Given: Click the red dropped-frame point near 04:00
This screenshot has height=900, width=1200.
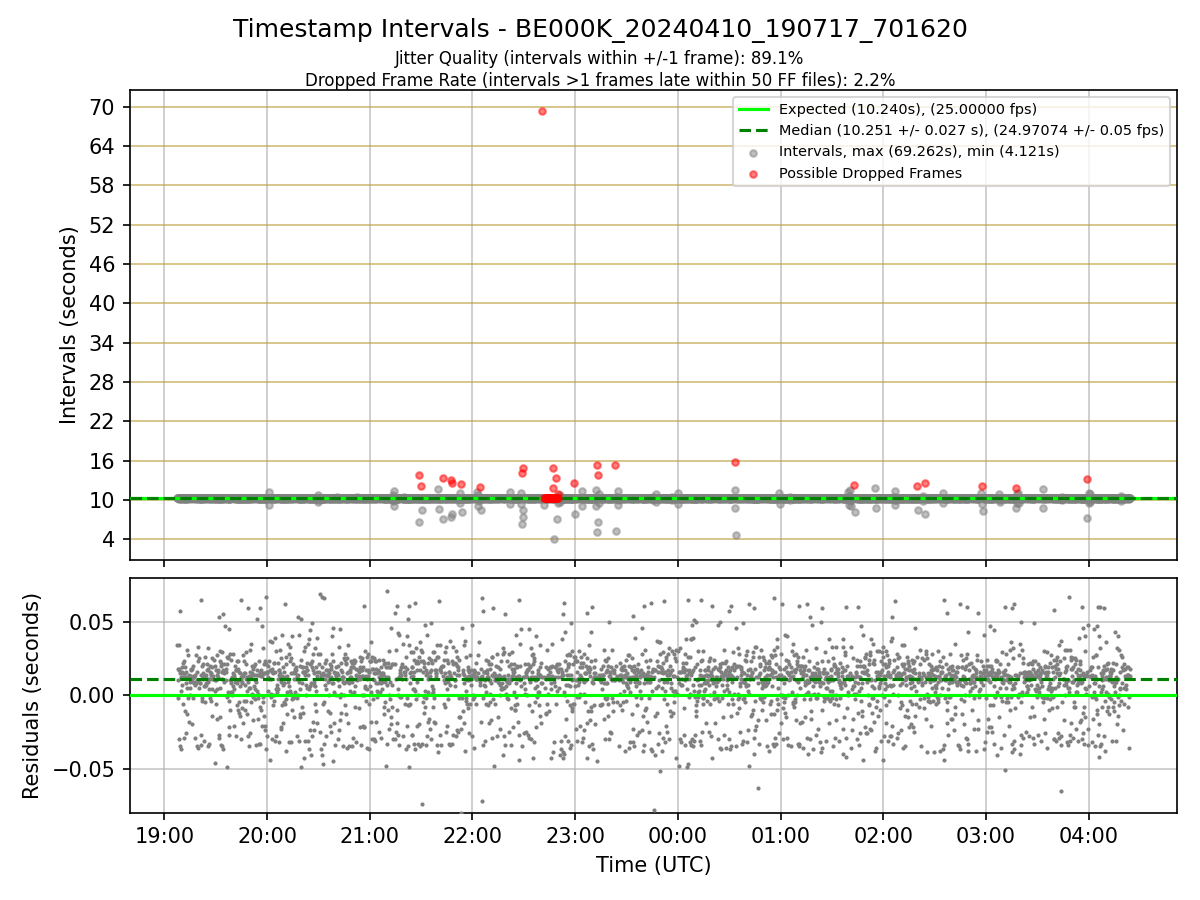Looking at the screenshot, I should [1087, 479].
